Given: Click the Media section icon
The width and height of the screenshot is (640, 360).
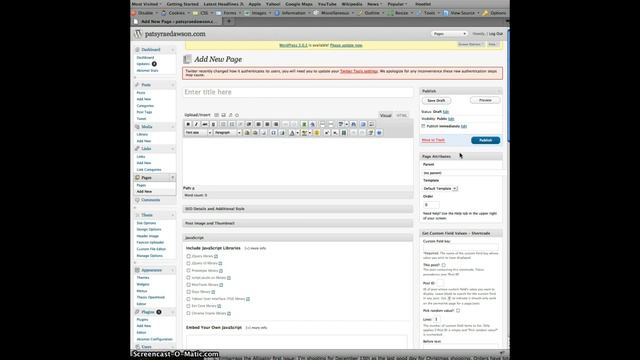Looking at the screenshot, I should point(138,127).
